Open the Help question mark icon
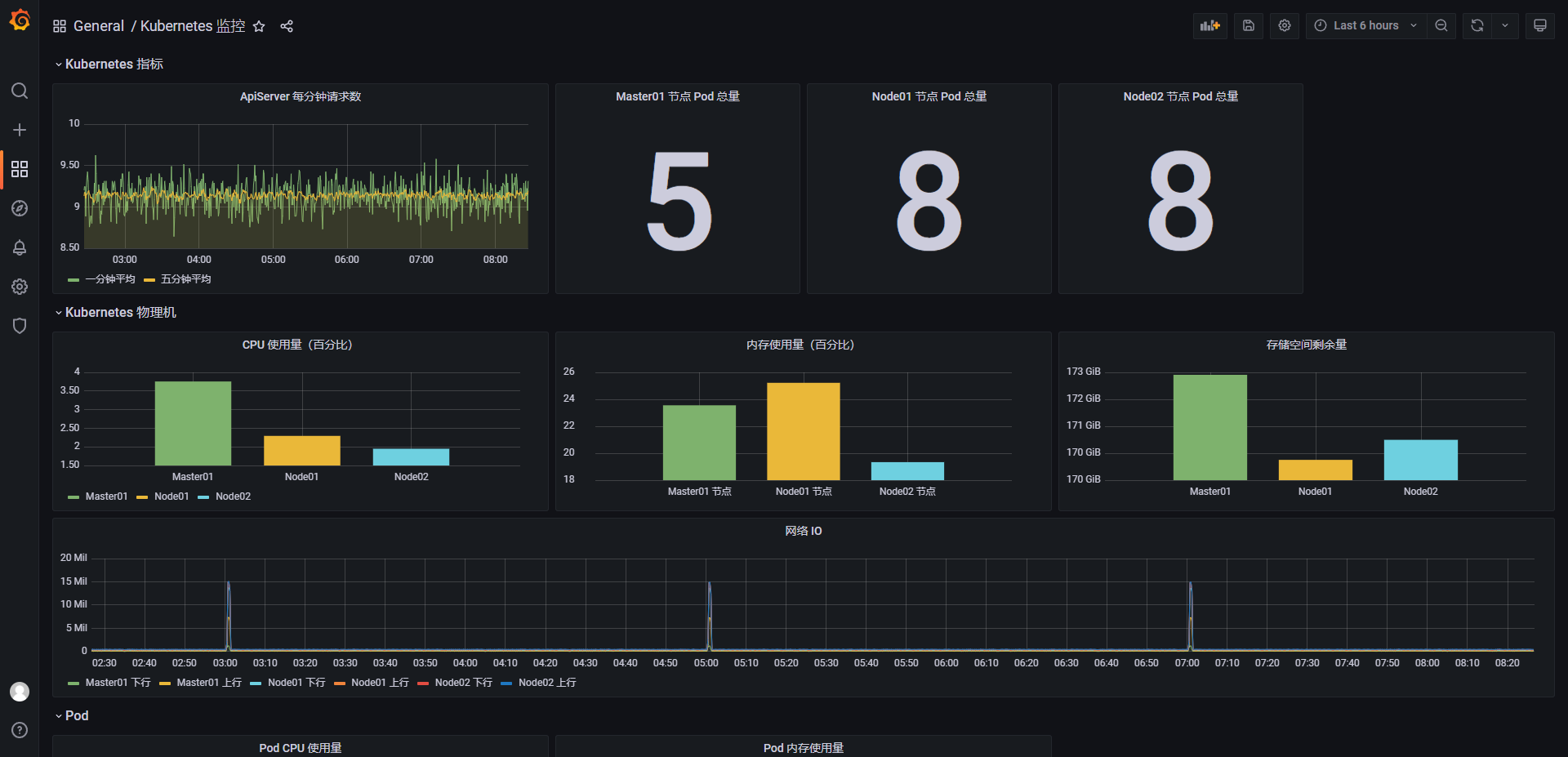The width and height of the screenshot is (1568, 757). pos(20,730)
